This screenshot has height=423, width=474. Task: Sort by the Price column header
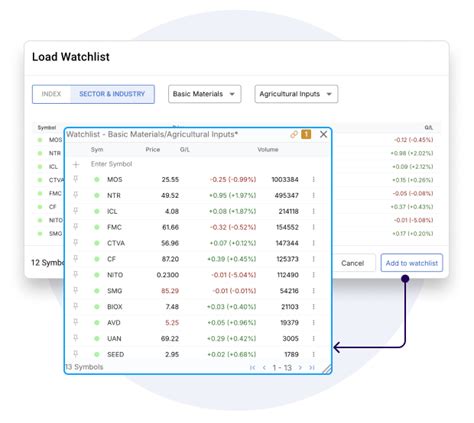(153, 150)
